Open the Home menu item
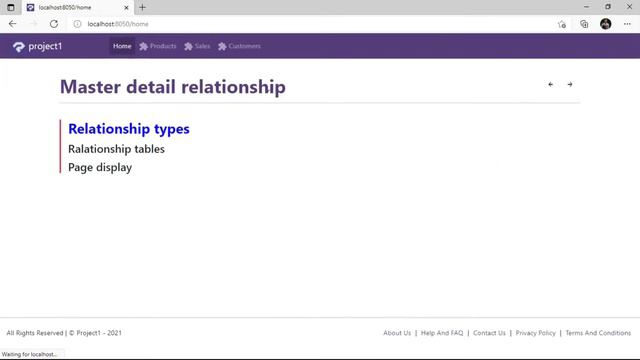 tap(122, 46)
